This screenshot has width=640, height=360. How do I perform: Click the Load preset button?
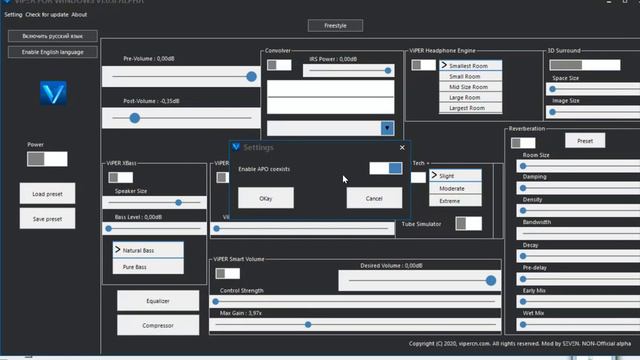click(47, 193)
